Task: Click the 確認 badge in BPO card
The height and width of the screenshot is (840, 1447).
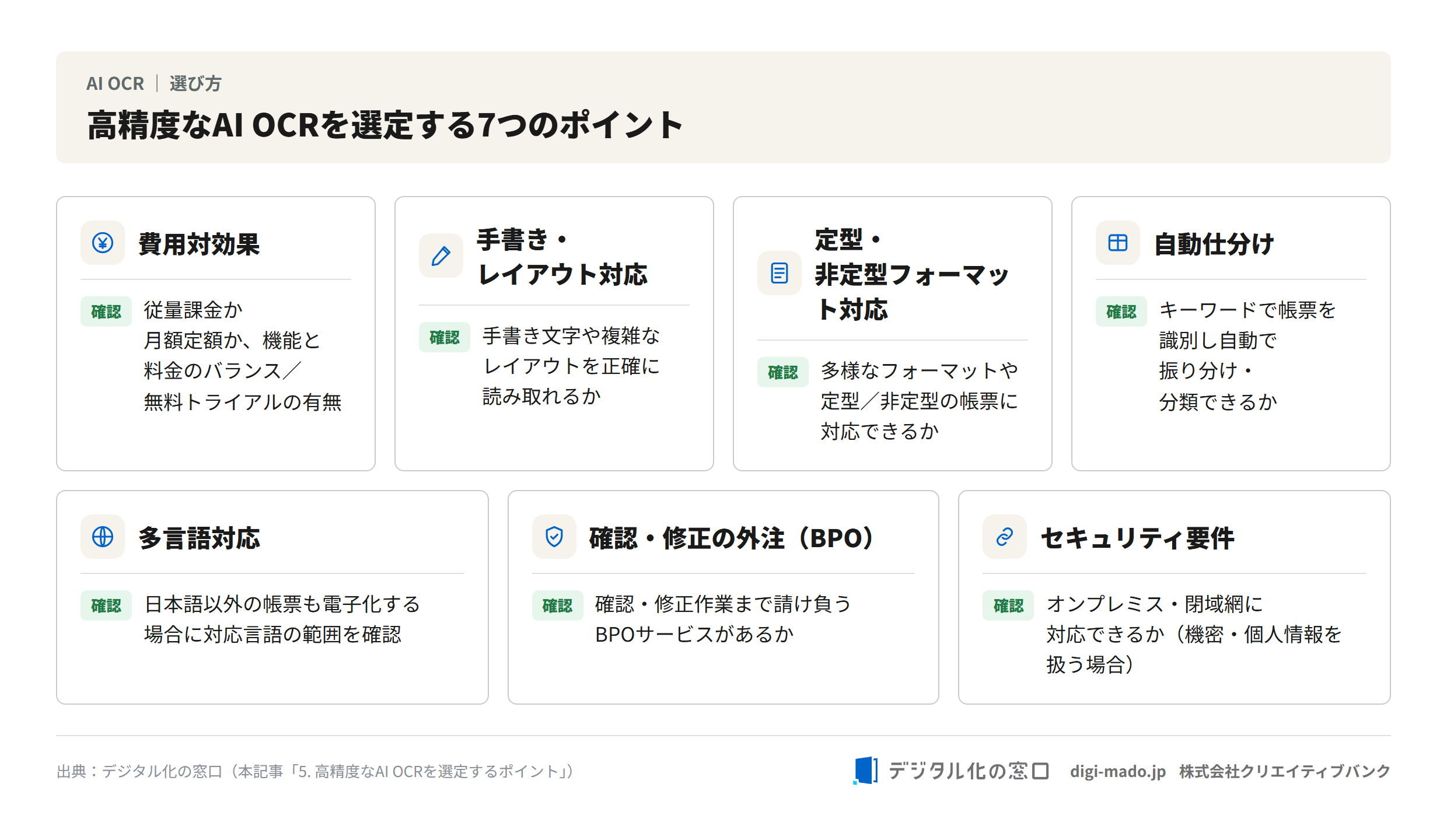Action: tap(558, 605)
